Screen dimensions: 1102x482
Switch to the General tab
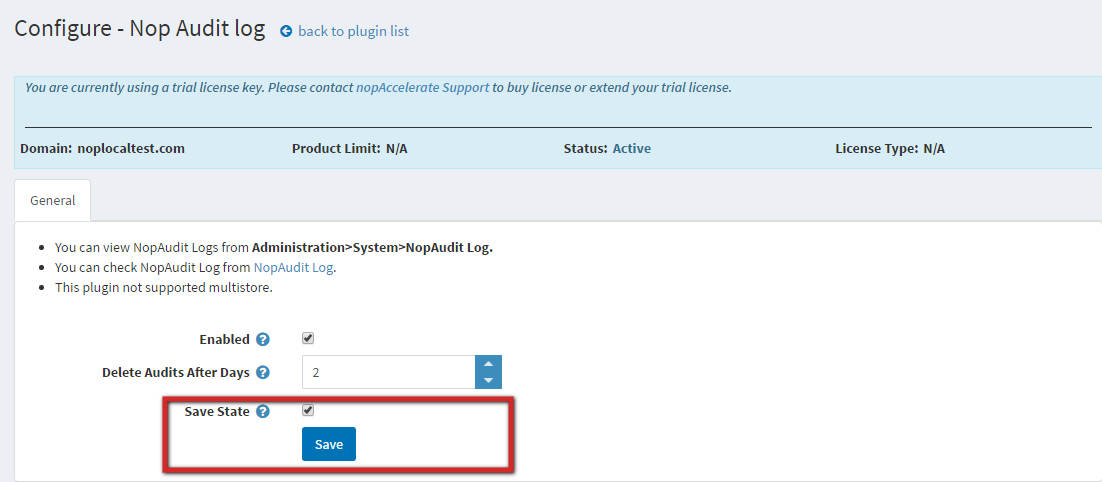point(52,200)
